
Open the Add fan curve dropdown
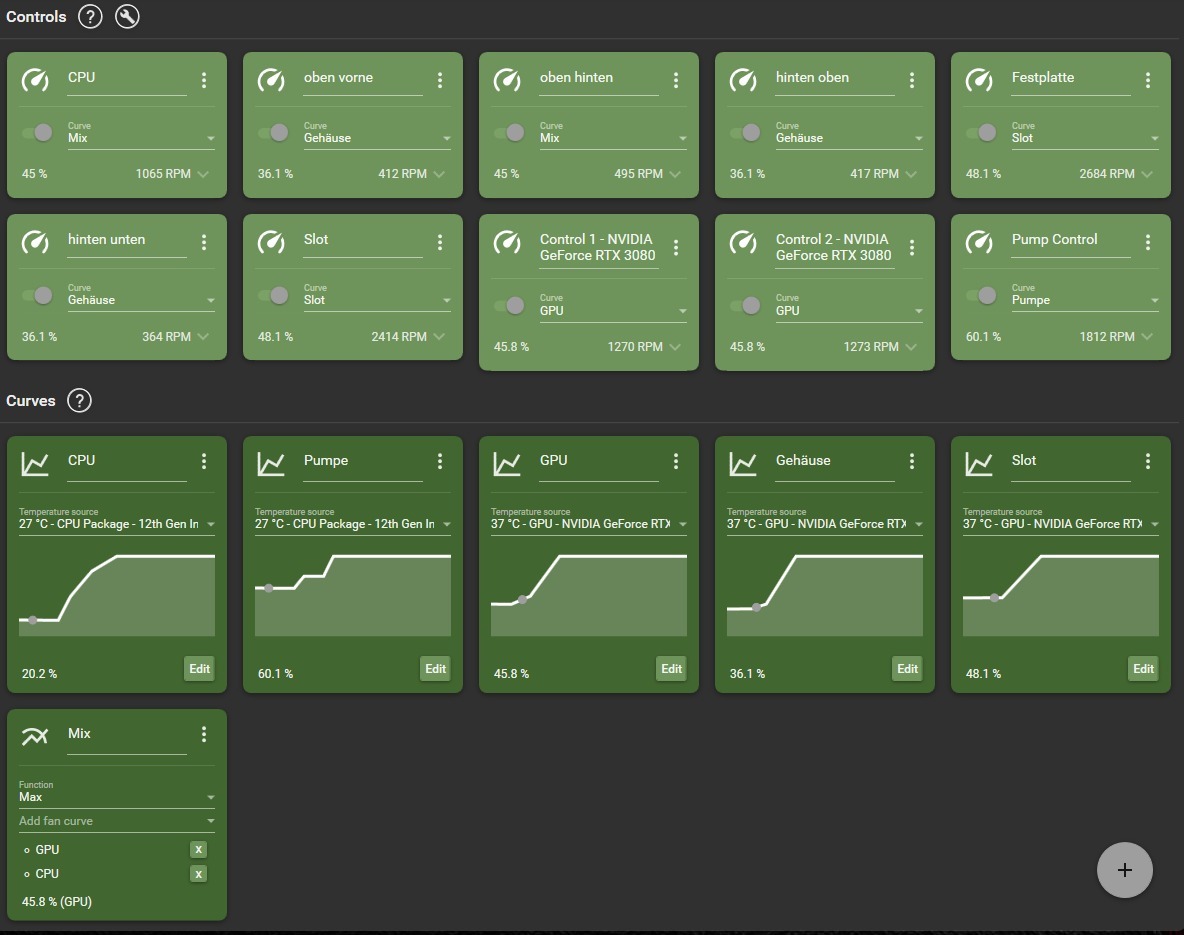click(x=117, y=821)
